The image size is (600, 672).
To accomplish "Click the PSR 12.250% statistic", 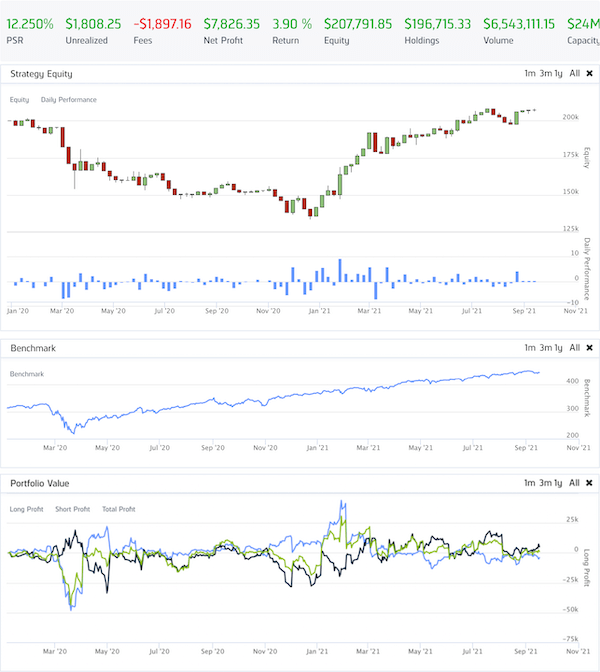I will (29, 23).
